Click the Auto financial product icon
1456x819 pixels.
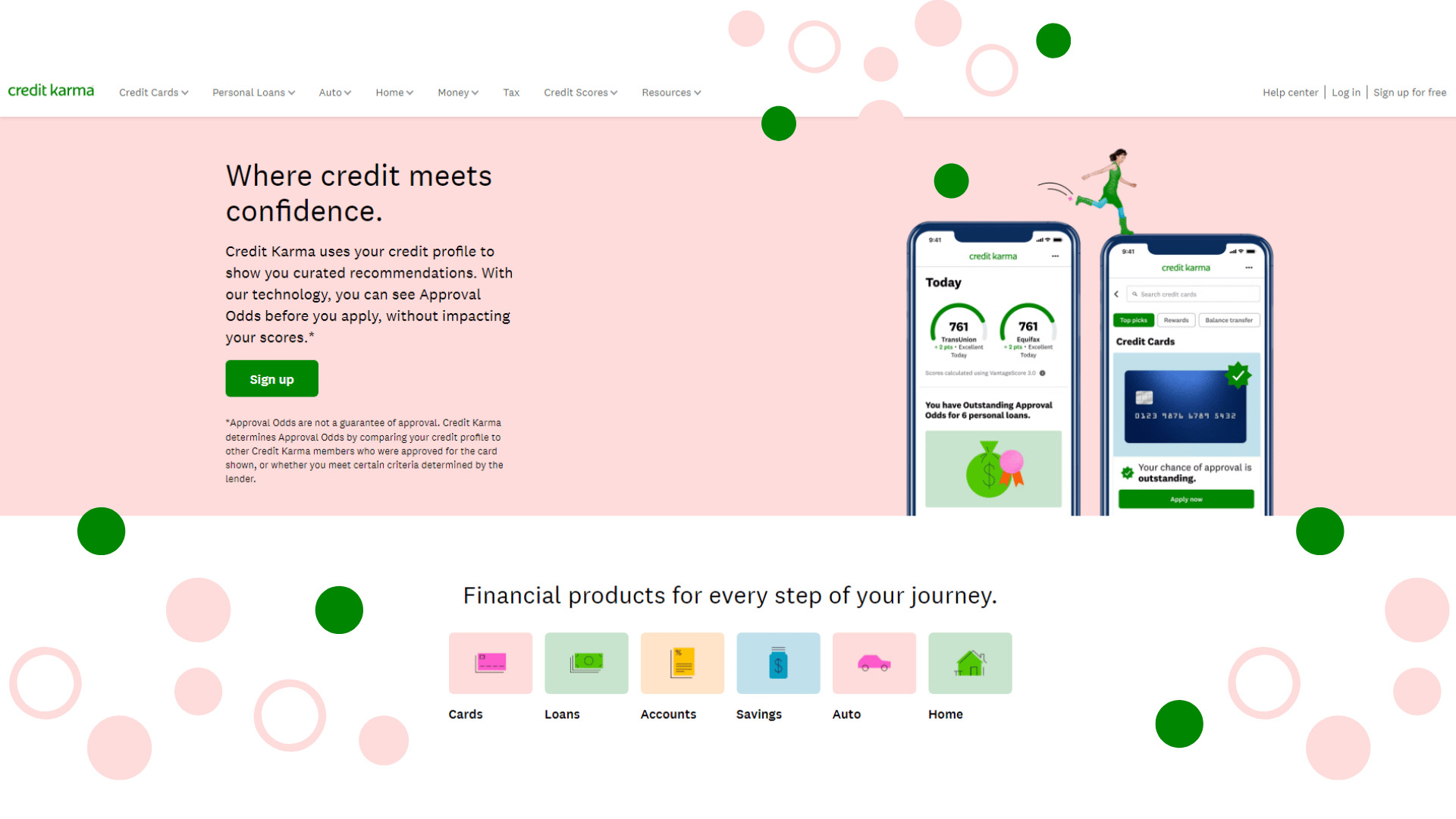point(874,662)
